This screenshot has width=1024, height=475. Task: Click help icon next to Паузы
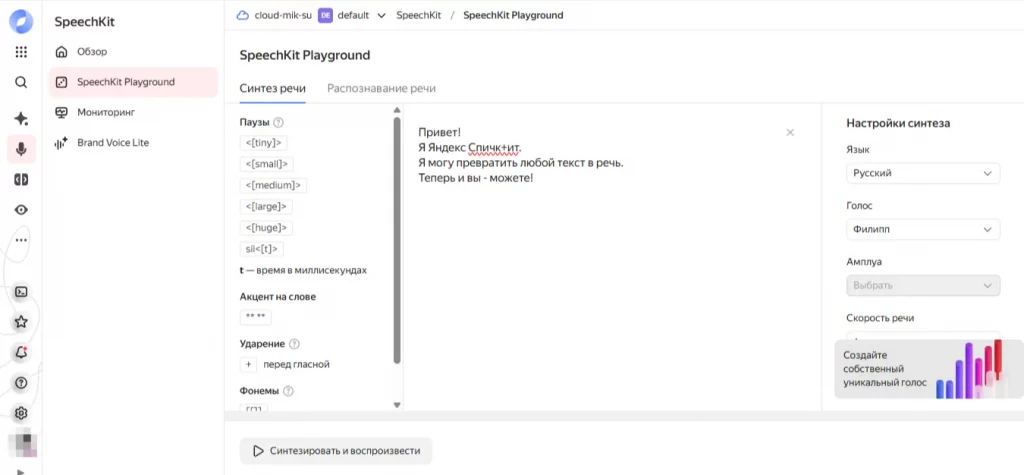tap(279, 123)
